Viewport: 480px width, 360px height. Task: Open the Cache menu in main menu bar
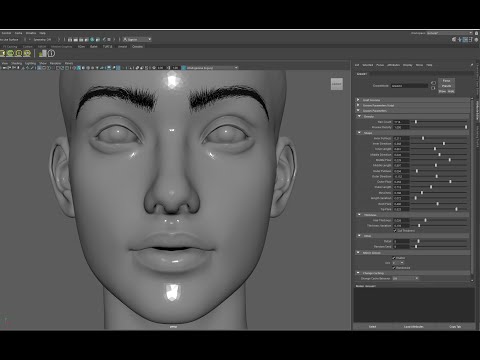(x=18, y=33)
